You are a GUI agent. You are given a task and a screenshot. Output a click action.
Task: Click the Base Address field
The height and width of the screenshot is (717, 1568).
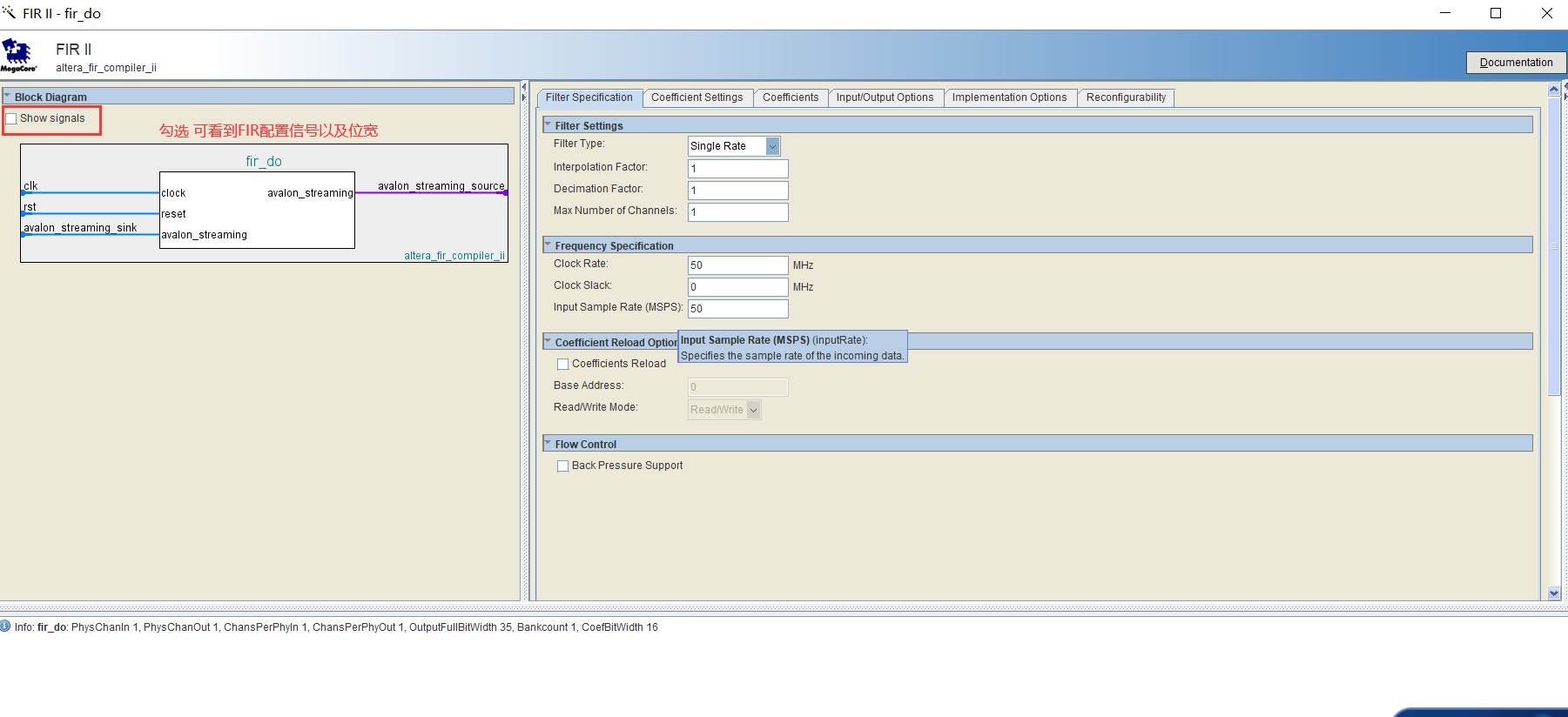(x=737, y=387)
